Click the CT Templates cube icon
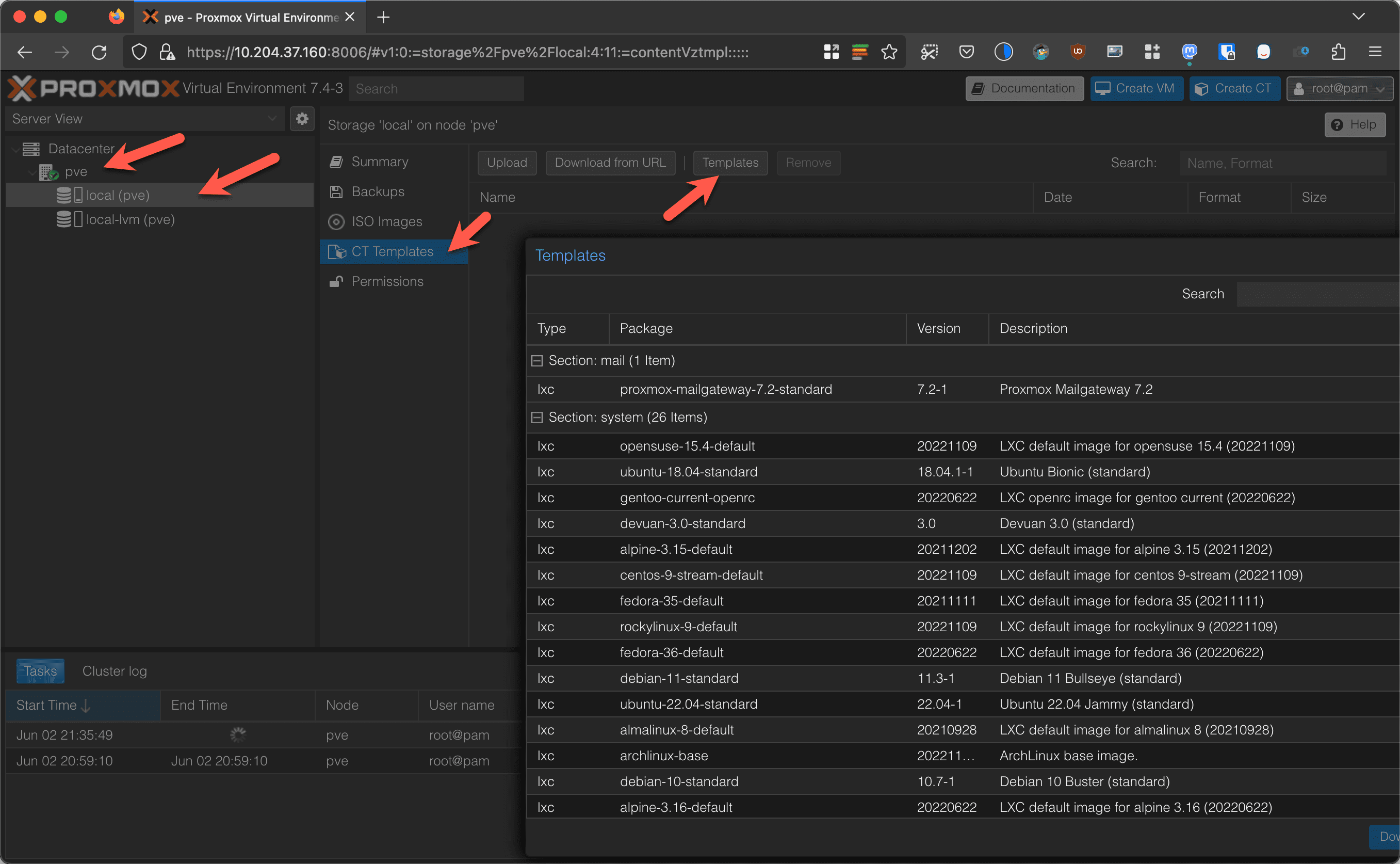This screenshot has height=864, width=1400. [337, 251]
